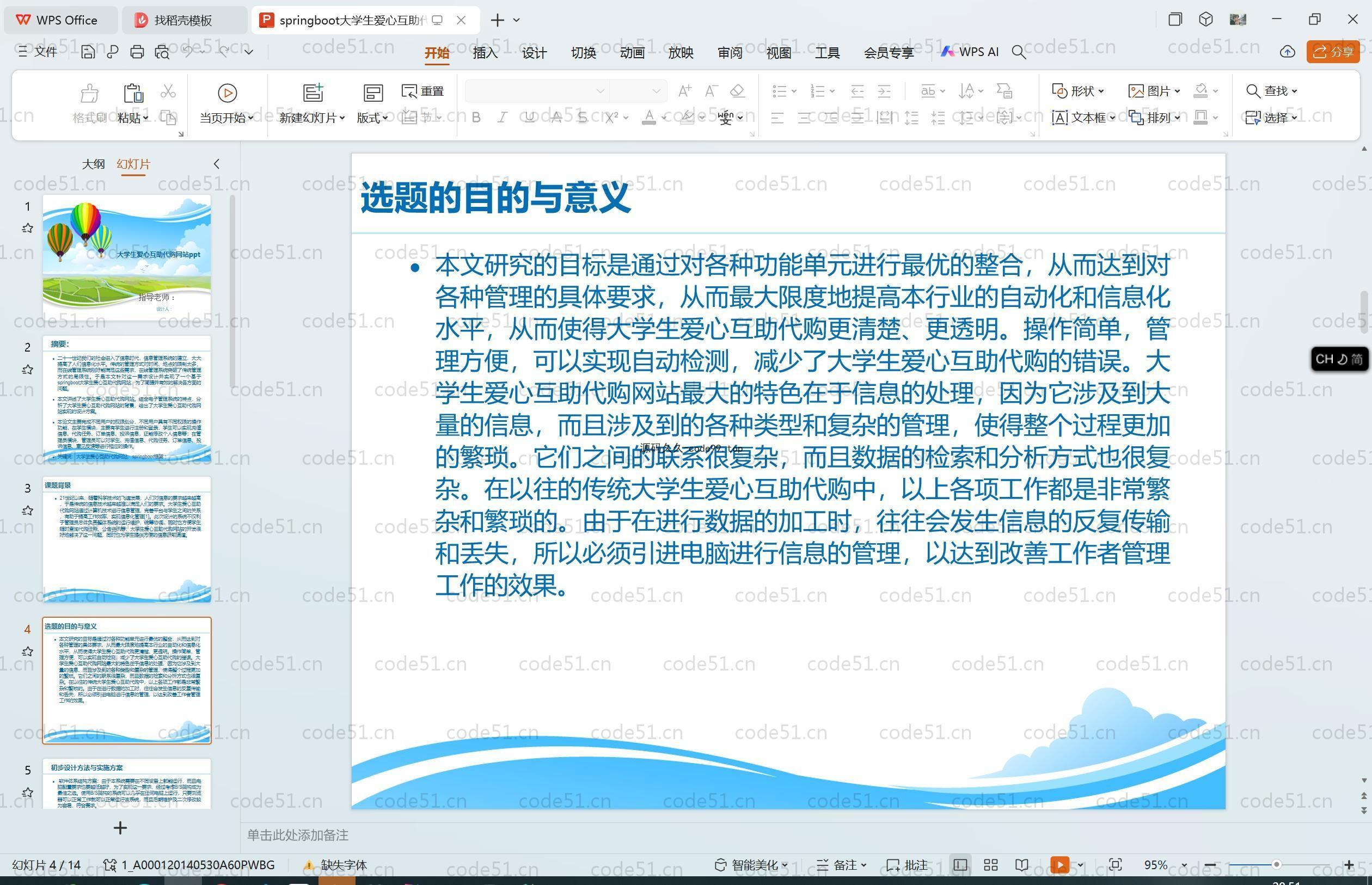1372x885 pixels.
Task: Toggle the Notes pane from the status bar
Action: coord(841,865)
